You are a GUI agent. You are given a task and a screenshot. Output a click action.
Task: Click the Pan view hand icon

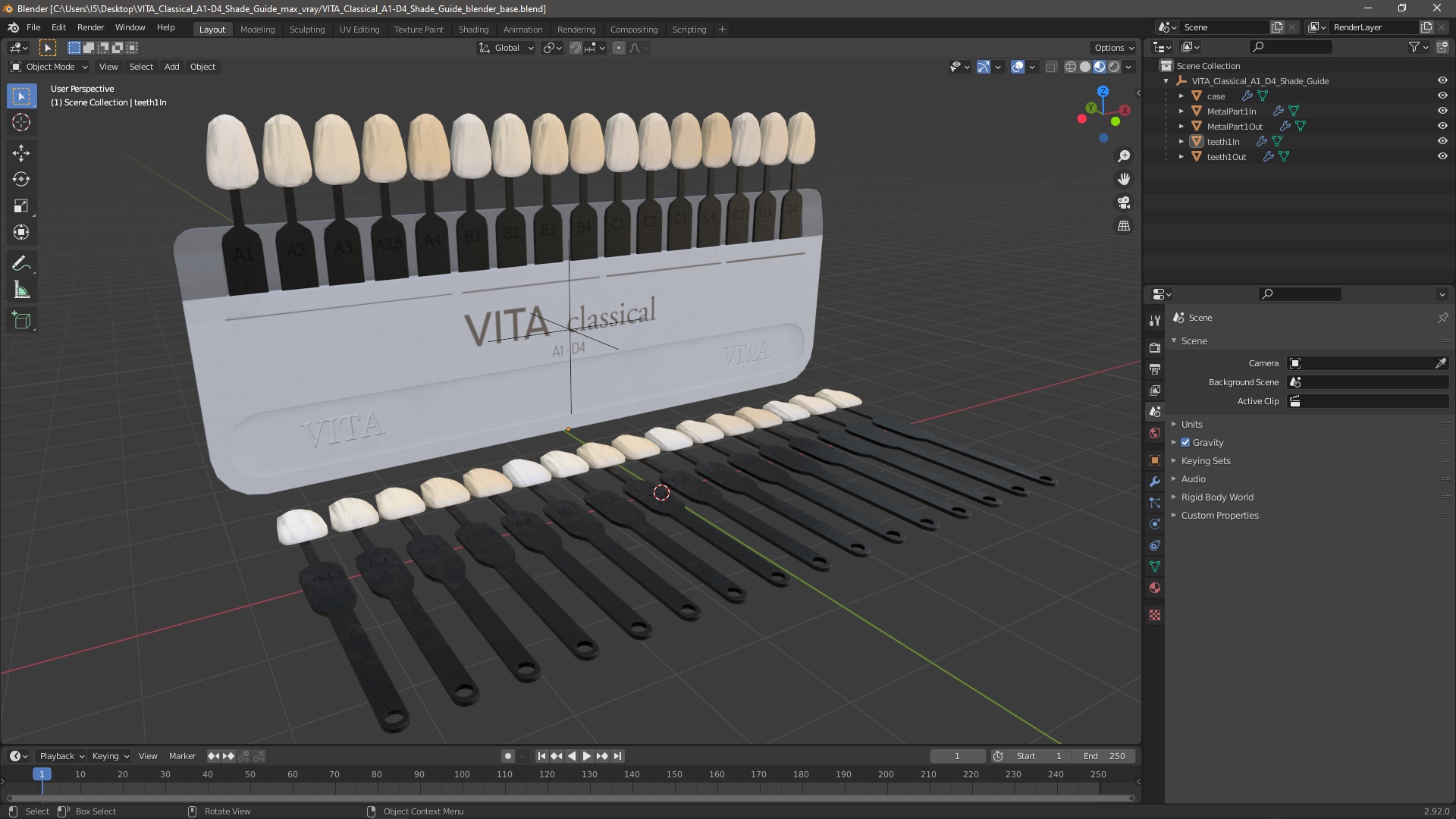(1124, 179)
